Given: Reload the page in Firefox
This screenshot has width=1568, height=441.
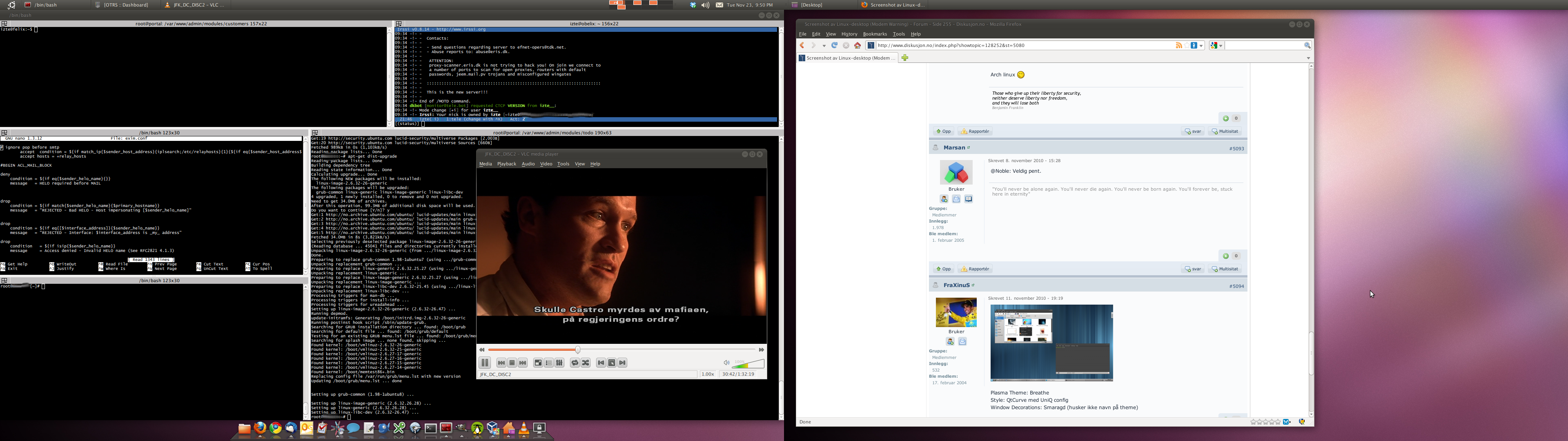Looking at the screenshot, I should point(835,46).
